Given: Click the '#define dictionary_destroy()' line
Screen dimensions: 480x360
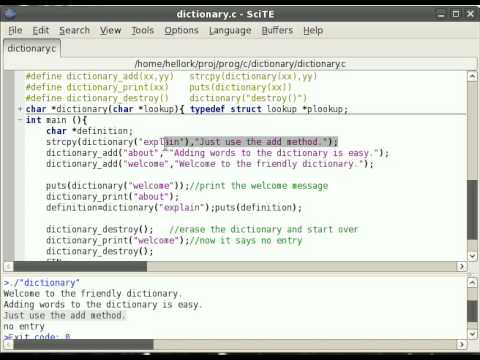Looking at the screenshot, I should (x=166, y=98).
